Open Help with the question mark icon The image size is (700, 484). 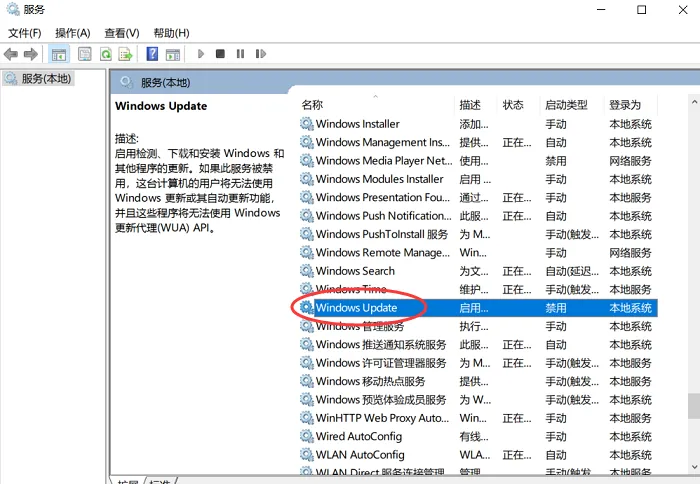pyautogui.click(x=152, y=54)
